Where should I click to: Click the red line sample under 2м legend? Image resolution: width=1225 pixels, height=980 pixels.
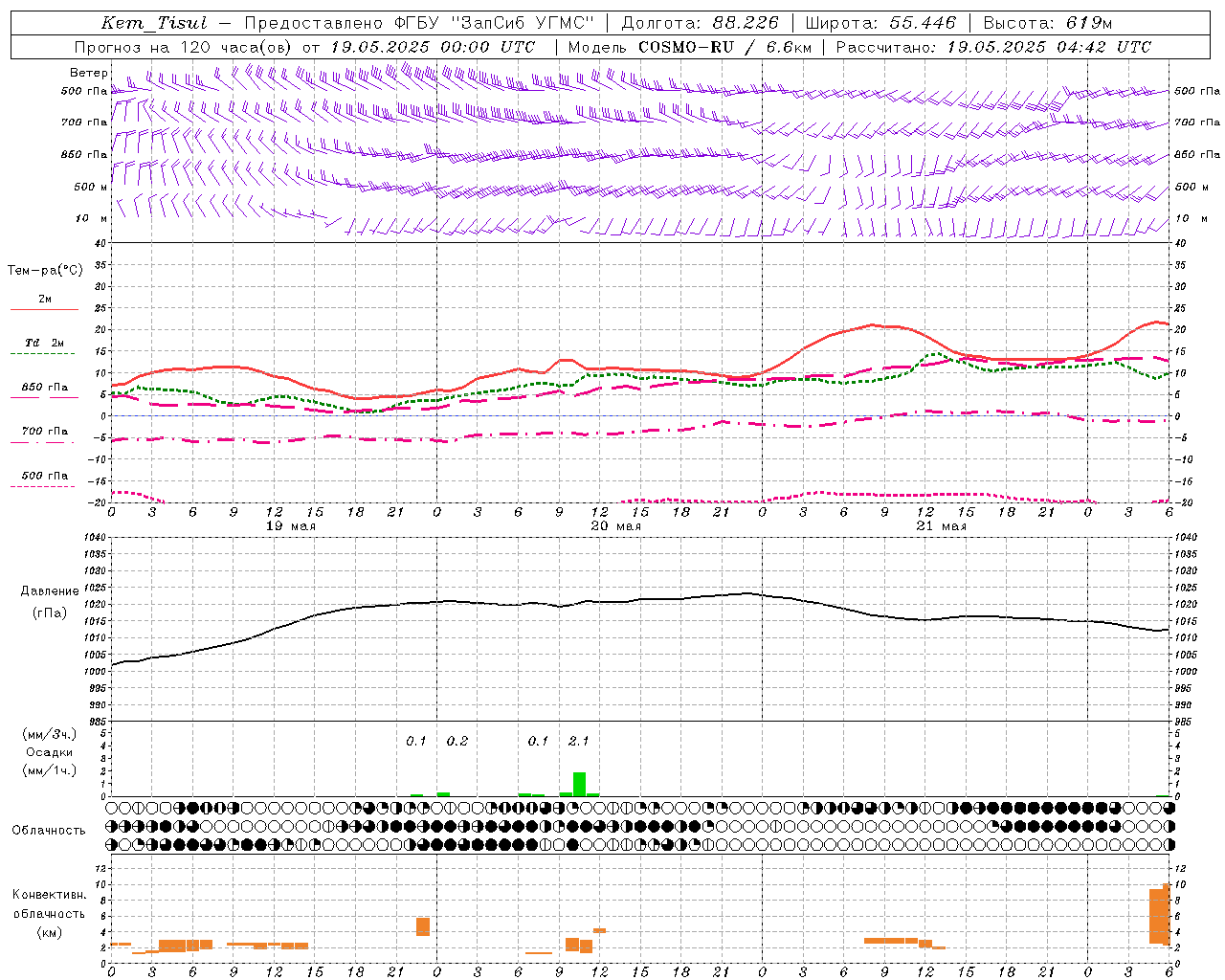(x=44, y=309)
